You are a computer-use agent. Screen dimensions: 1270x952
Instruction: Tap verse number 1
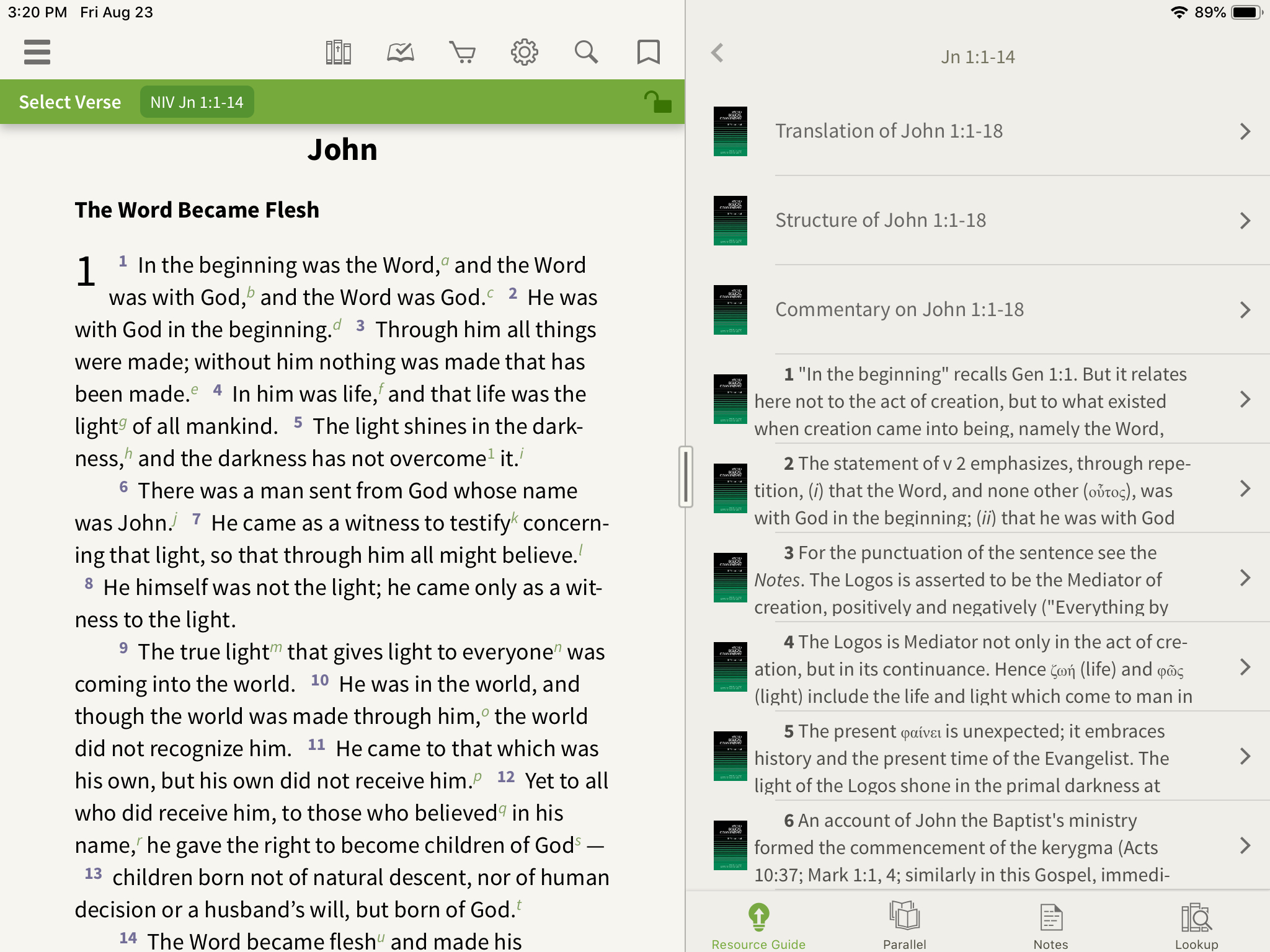point(123,261)
